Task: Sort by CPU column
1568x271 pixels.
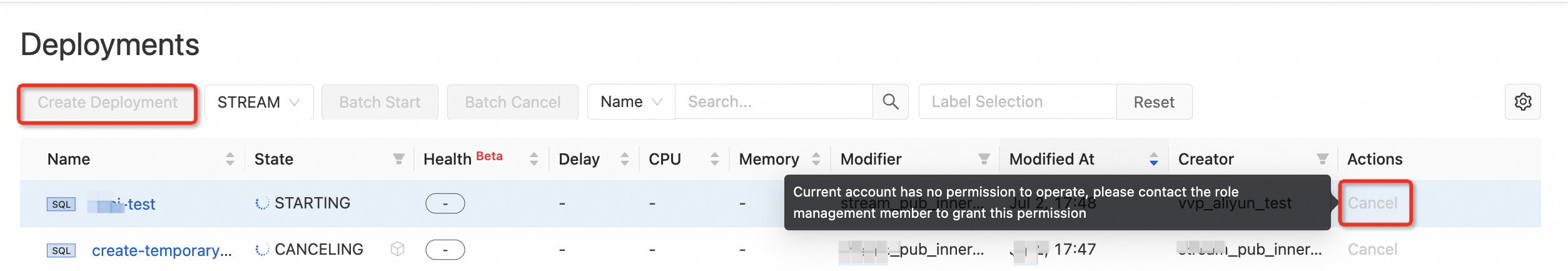Action: [x=714, y=160]
